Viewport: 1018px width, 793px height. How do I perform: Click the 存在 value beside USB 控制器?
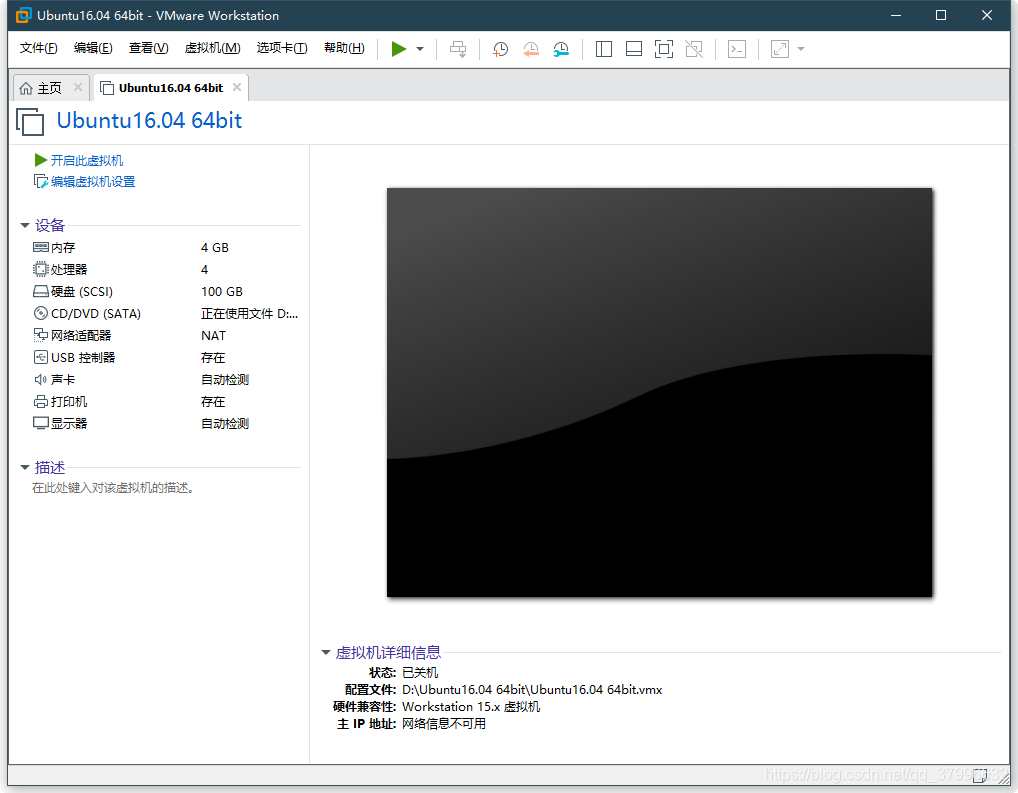[212, 358]
